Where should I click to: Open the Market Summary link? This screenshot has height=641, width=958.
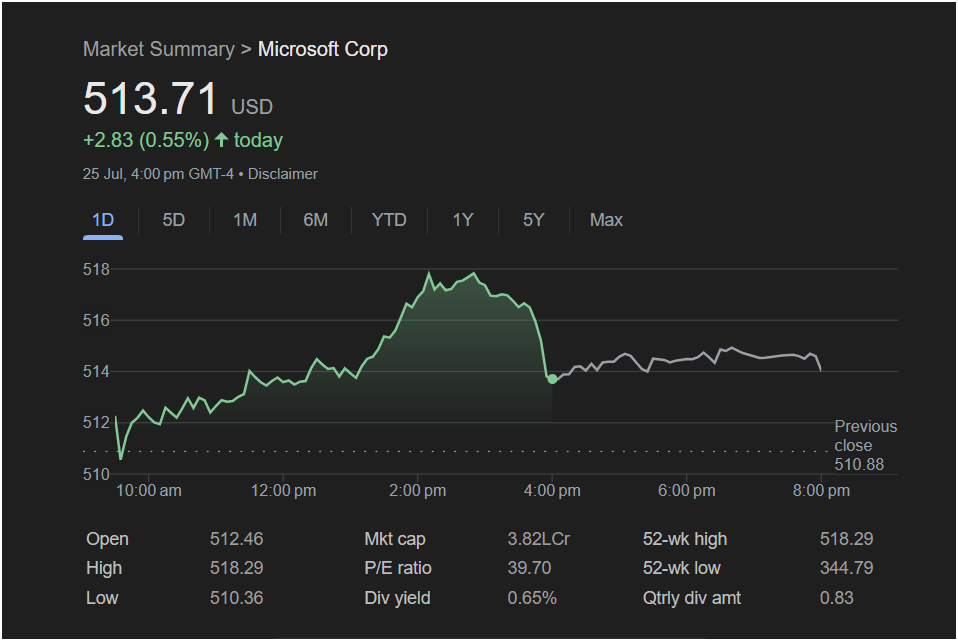pyautogui.click(x=159, y=49)
